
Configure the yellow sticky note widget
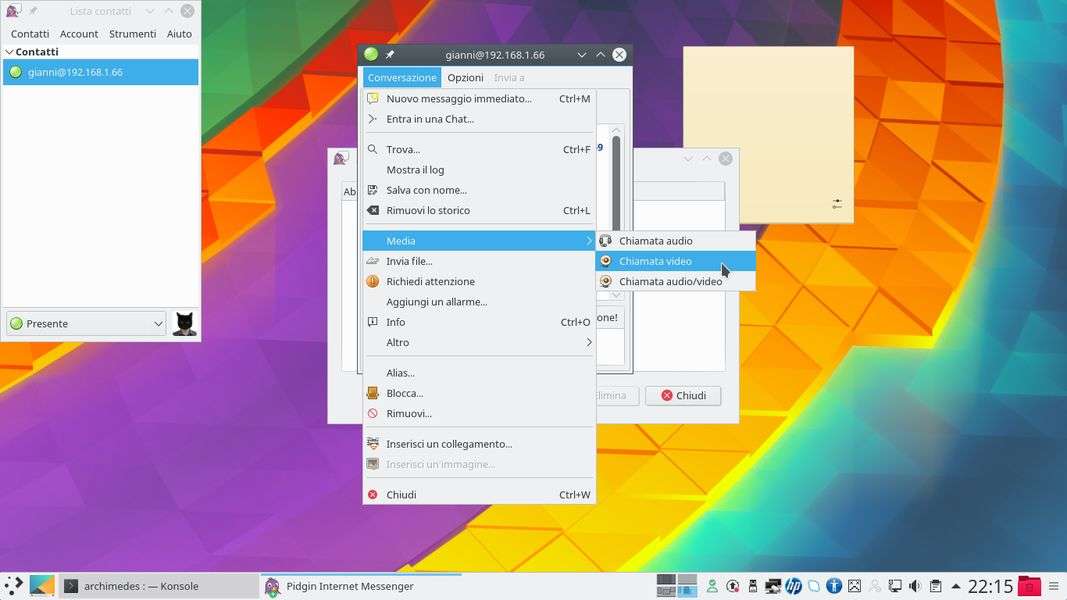click(x=837, y=204)
